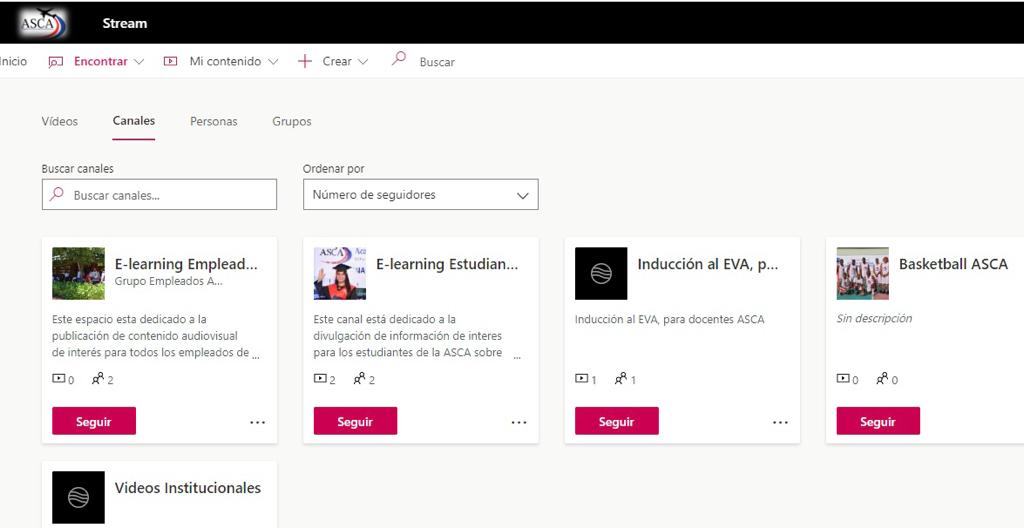Open Basketball ASCA team photo thumbnail
The width and height of the screenshot is (1024, 528).
[862, 273]
